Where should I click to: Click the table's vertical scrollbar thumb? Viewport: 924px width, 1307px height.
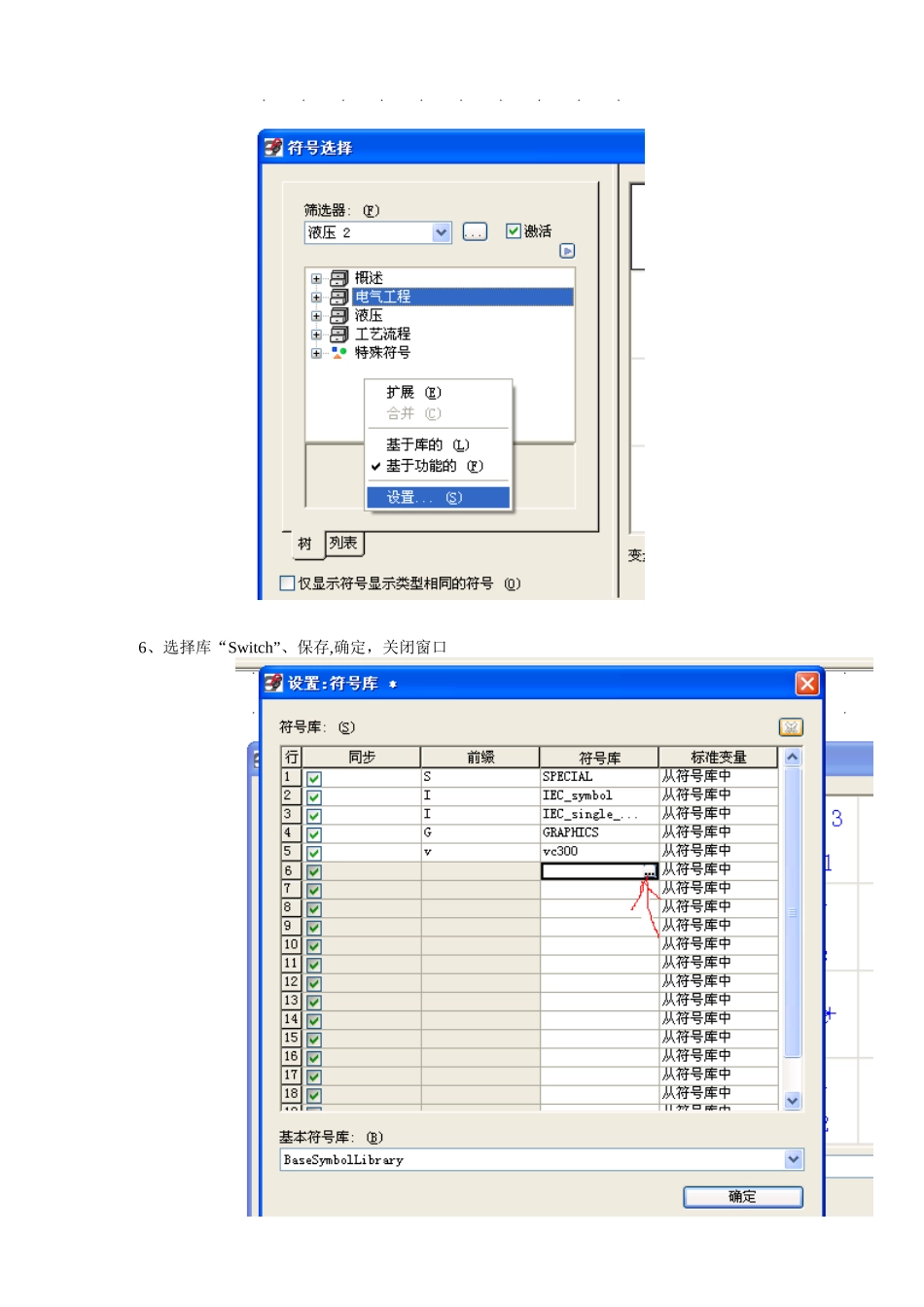point(793,912)
